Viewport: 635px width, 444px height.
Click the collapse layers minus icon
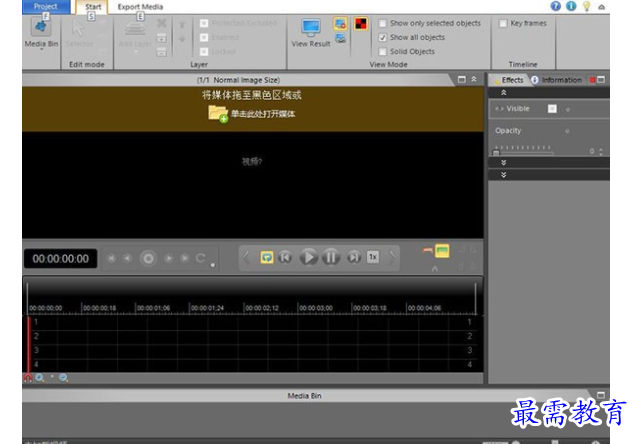tap(162, 52)
